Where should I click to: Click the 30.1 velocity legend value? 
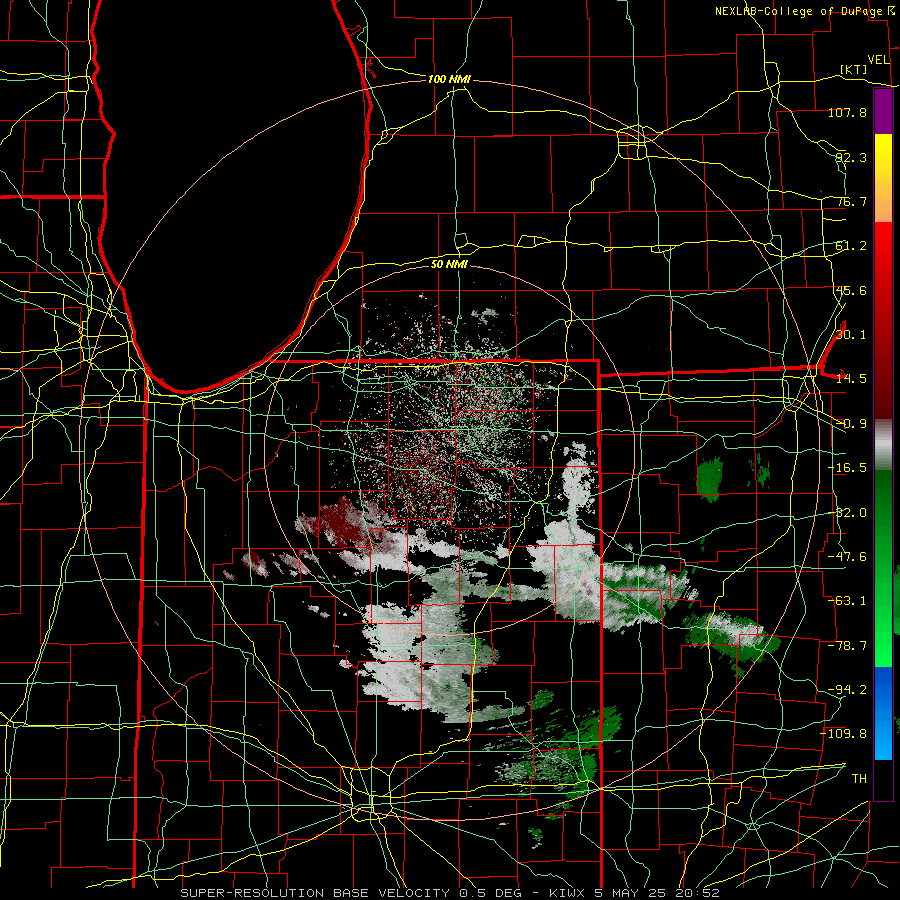[x=851, y=335]
